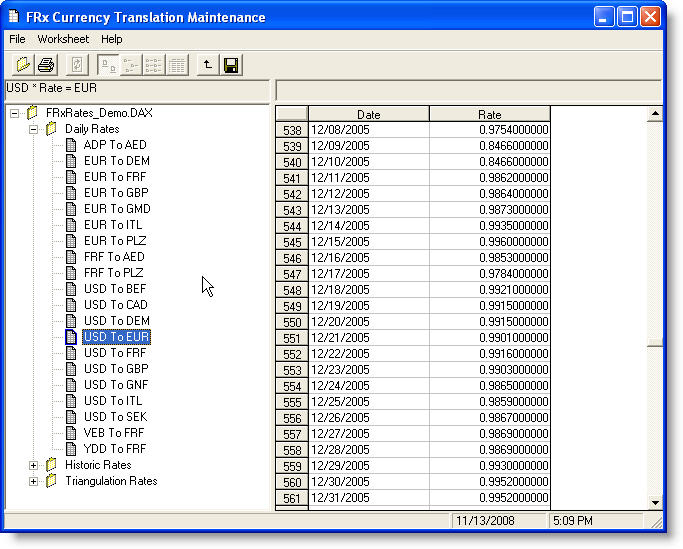Select the EUR To FRF rate
This screenshot has width=683, height=549.
tap(115, 176)
